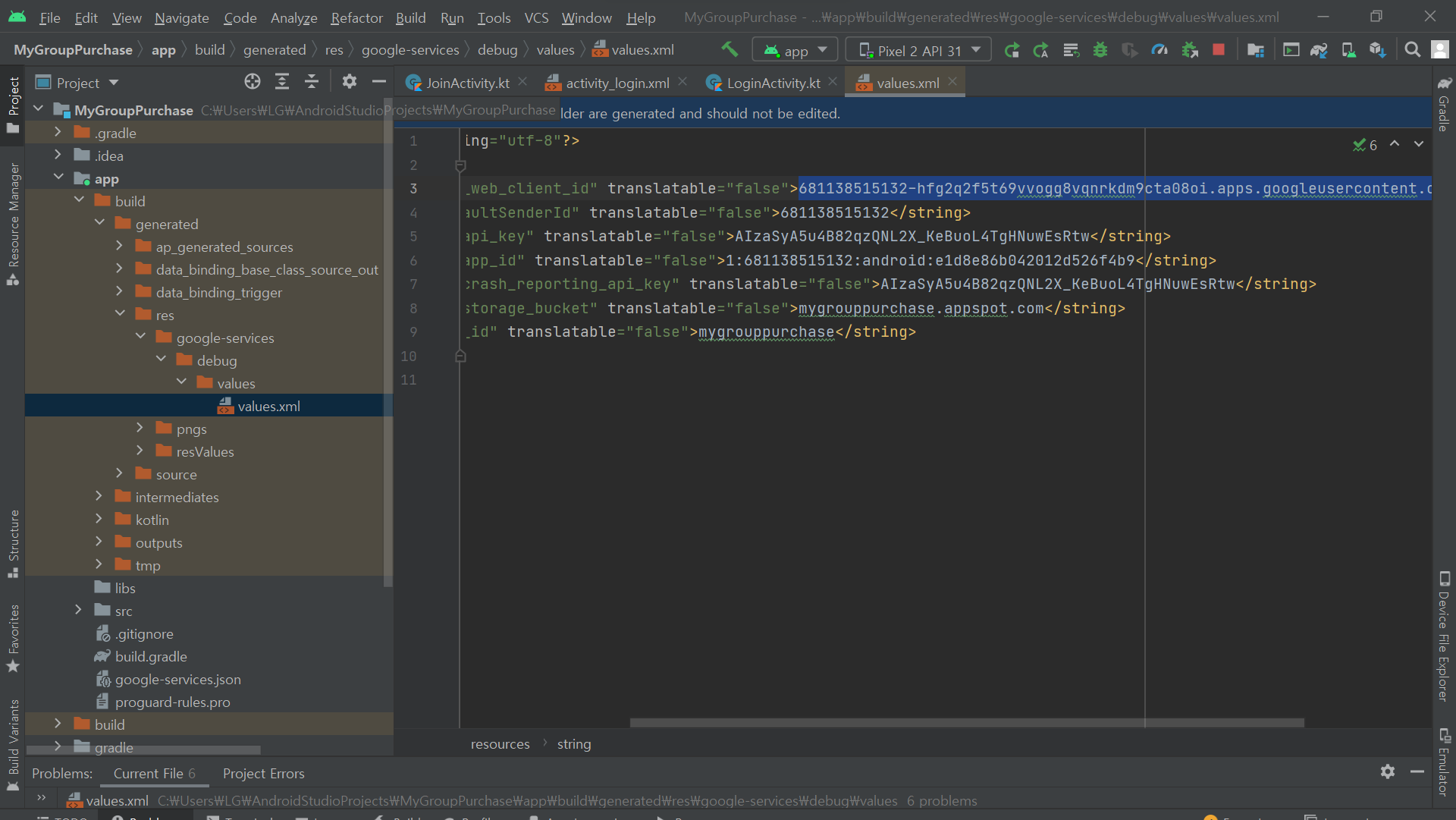Click the Debug app bug icon

click(1100, 50)
